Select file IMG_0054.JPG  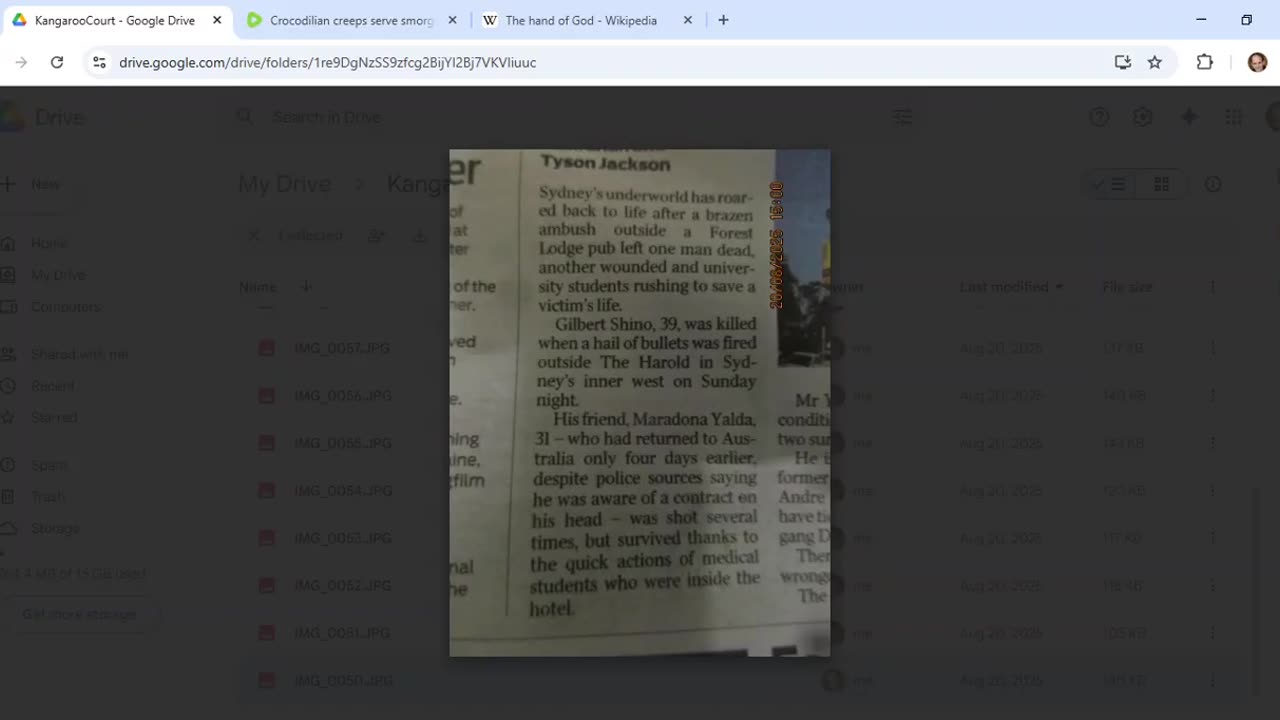[x=342, y=491]
